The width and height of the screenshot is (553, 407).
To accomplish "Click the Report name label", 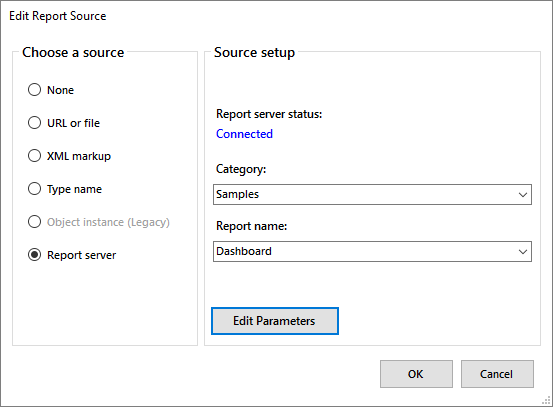I will click(251, 226).
